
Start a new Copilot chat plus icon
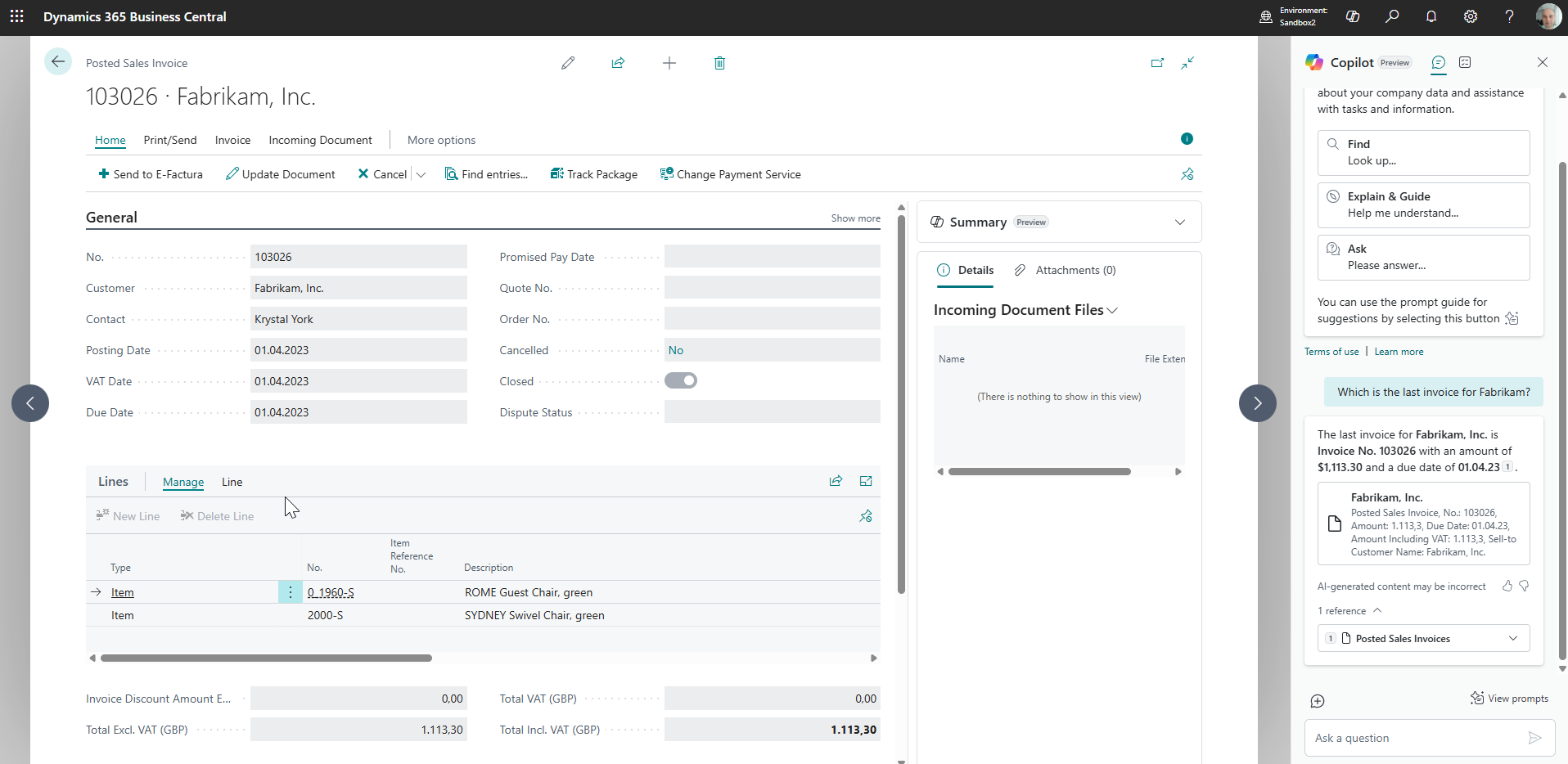coord(1318,701)
